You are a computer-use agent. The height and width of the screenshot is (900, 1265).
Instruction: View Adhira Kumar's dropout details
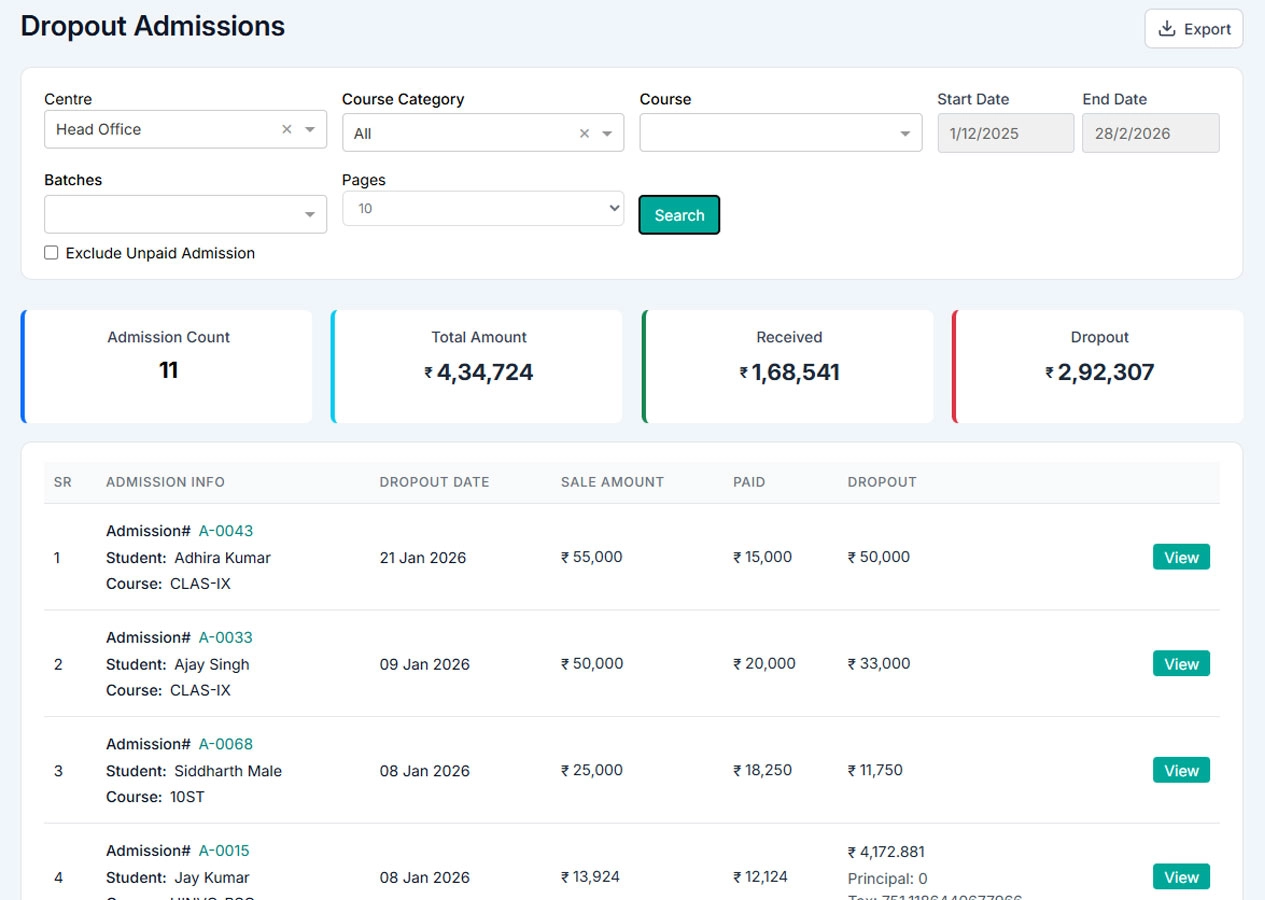(1180, 557)
